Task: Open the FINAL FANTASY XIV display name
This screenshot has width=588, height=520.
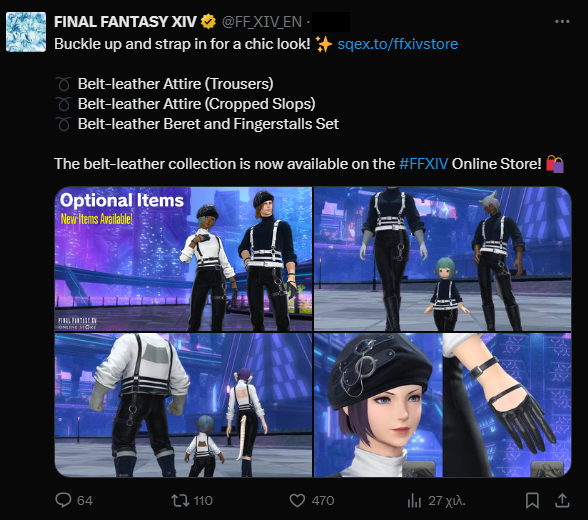Action: pyautogui.click(x=125, y=22)
